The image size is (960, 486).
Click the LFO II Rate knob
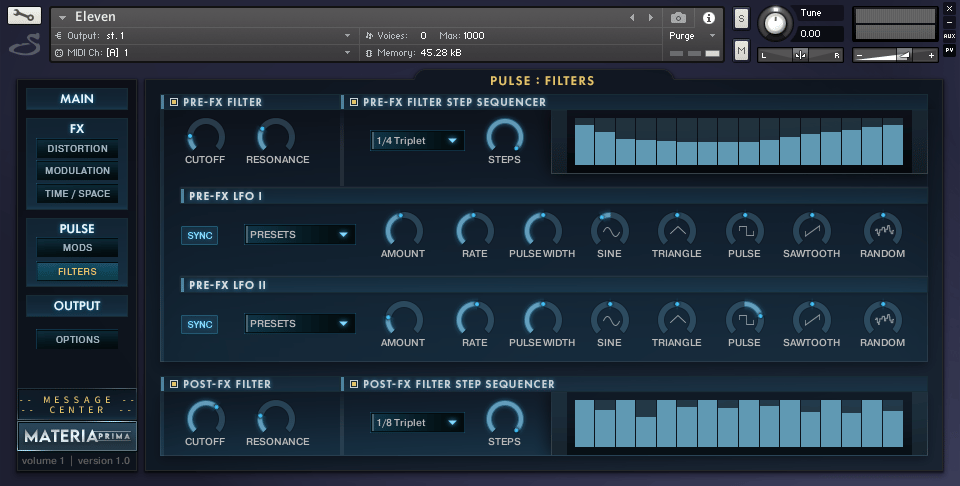tap(474, 320)
